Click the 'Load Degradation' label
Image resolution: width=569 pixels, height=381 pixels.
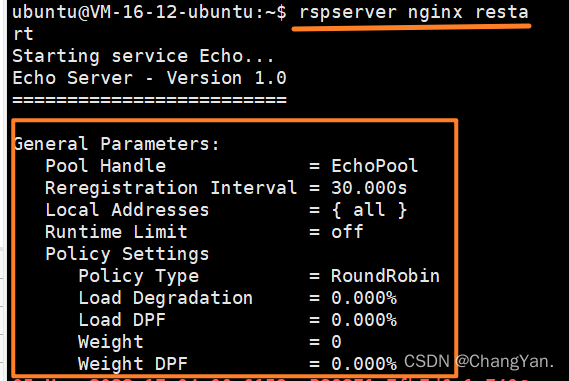[165, 298]
